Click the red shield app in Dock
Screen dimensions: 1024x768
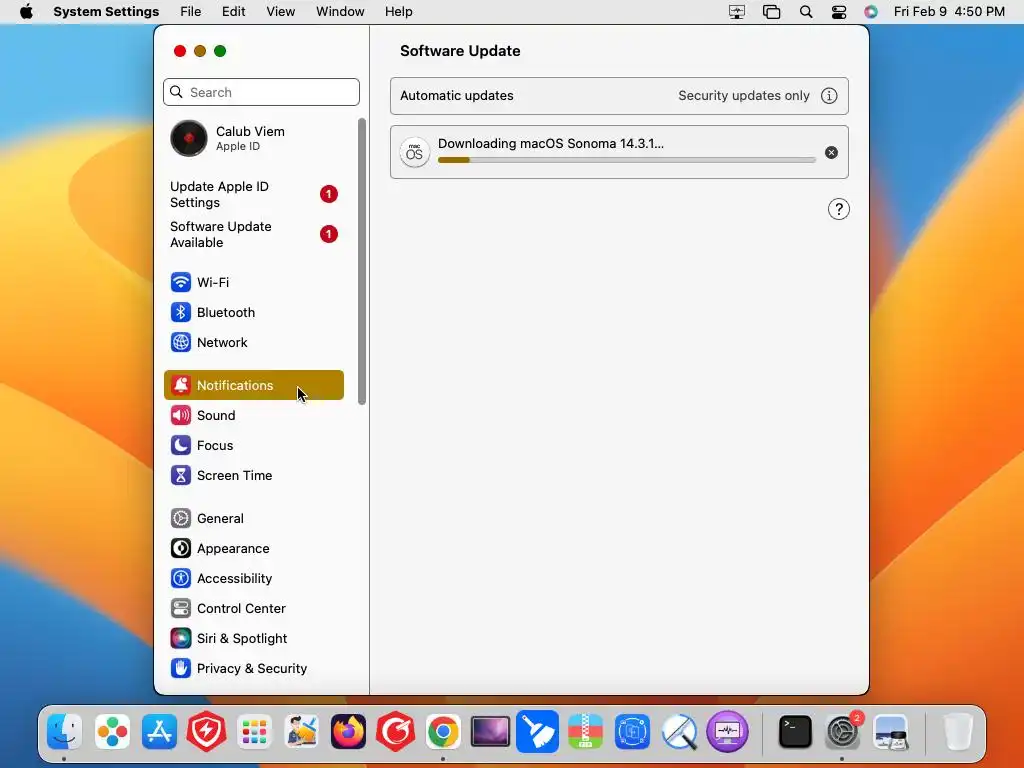click(206, 731)
